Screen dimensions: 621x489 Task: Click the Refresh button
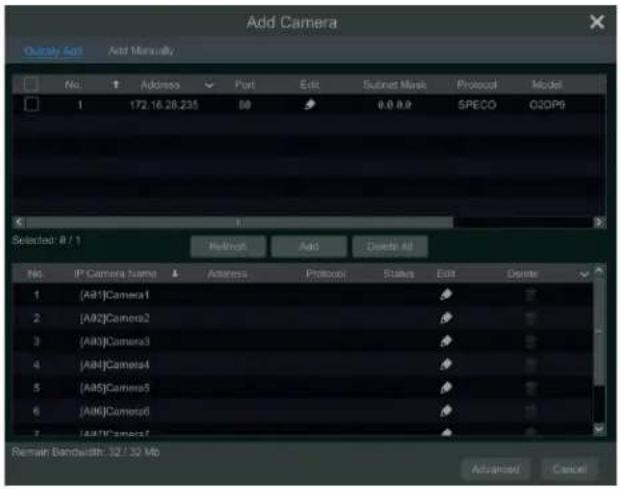[x=228, y=246]
